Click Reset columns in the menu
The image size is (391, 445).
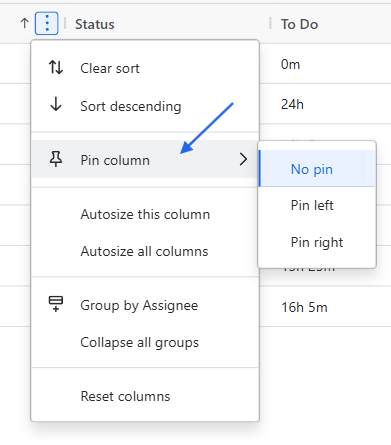click(x=145, y=396)
